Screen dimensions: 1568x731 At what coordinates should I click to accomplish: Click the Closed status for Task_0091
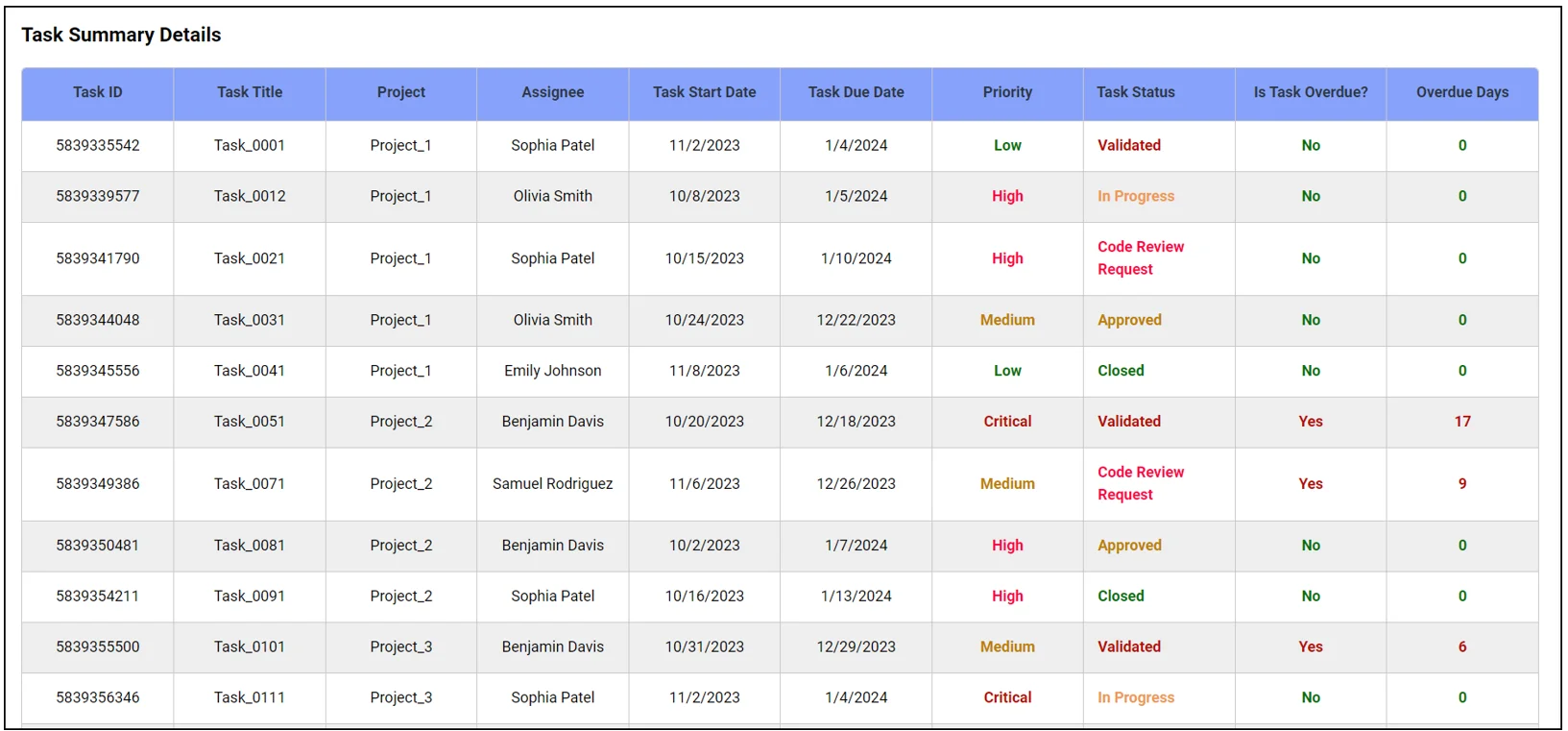click(1121, 597)
